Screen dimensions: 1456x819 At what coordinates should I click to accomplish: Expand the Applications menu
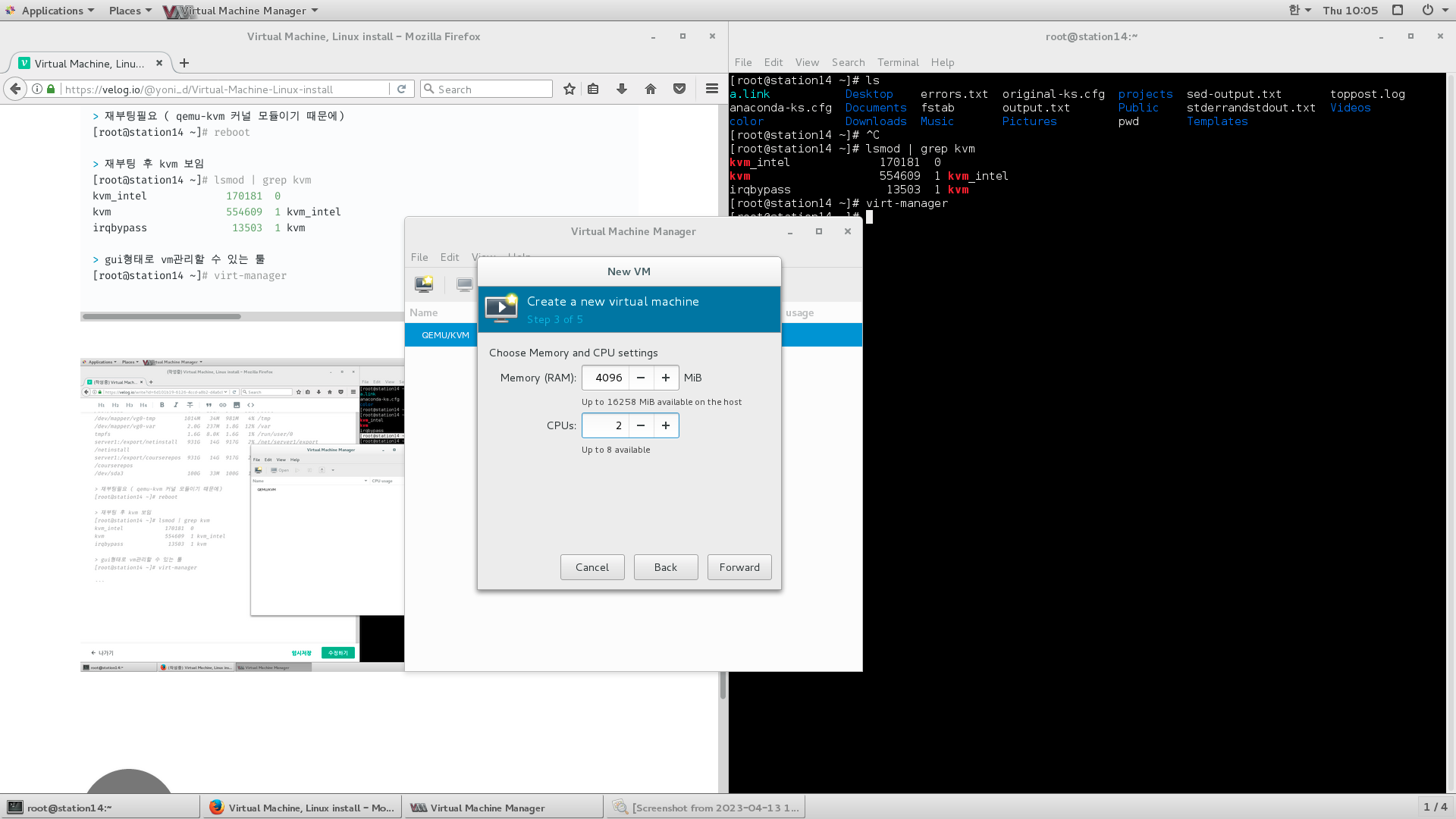tap(52, 11)
